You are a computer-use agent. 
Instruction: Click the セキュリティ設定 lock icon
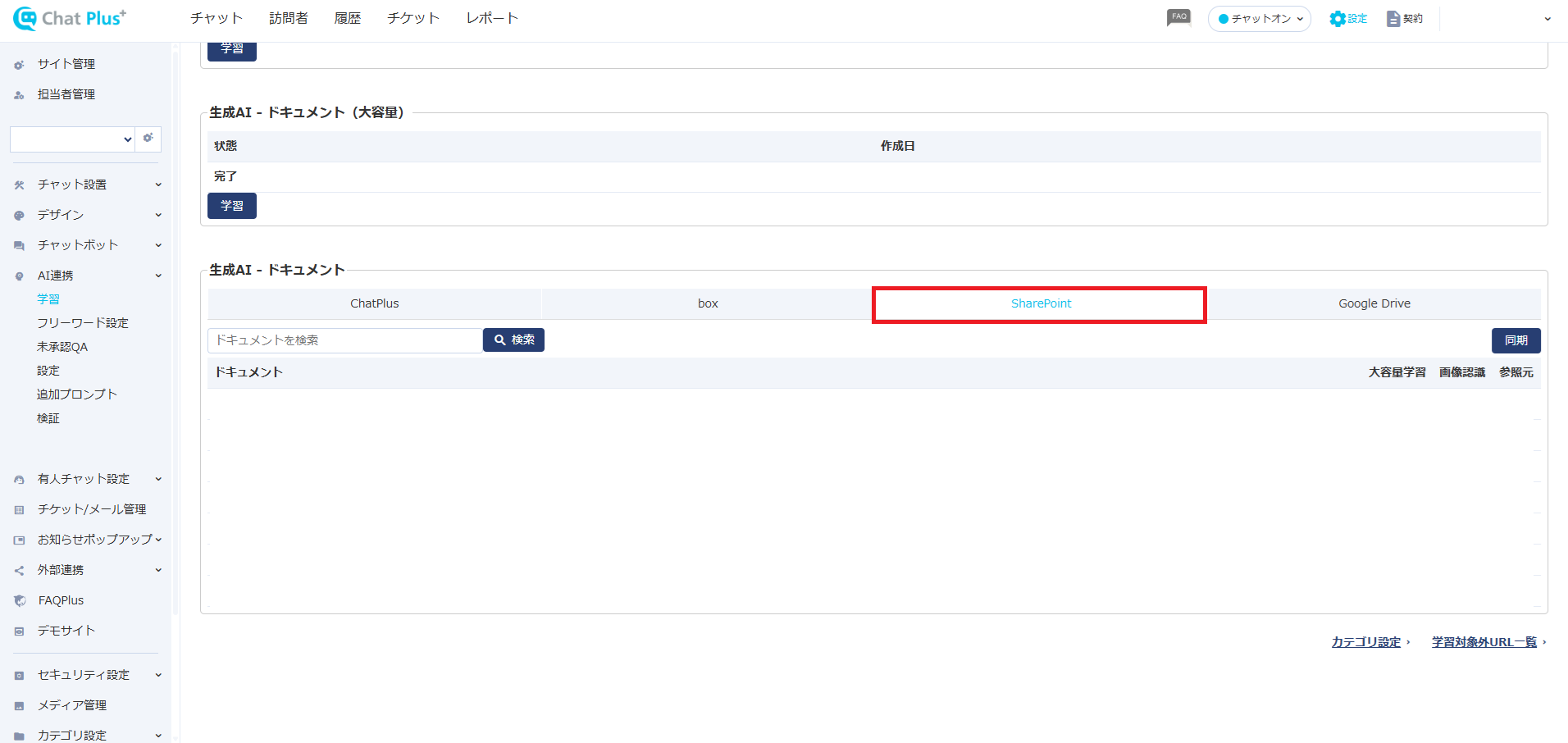(x=19, y=676)
